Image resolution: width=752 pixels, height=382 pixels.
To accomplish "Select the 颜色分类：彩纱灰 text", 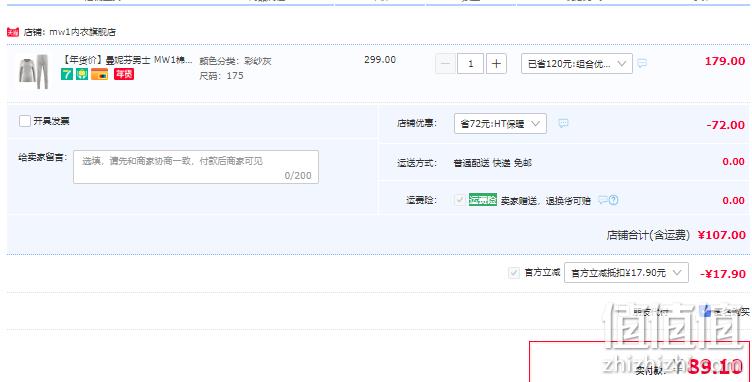I will coord(235,61).
